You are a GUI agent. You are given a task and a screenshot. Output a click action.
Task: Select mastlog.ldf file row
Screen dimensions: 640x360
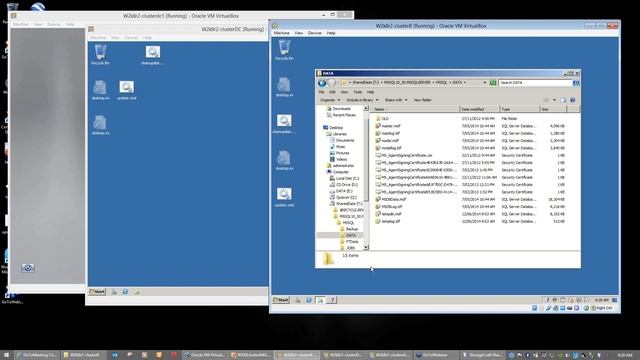point(470,133)
